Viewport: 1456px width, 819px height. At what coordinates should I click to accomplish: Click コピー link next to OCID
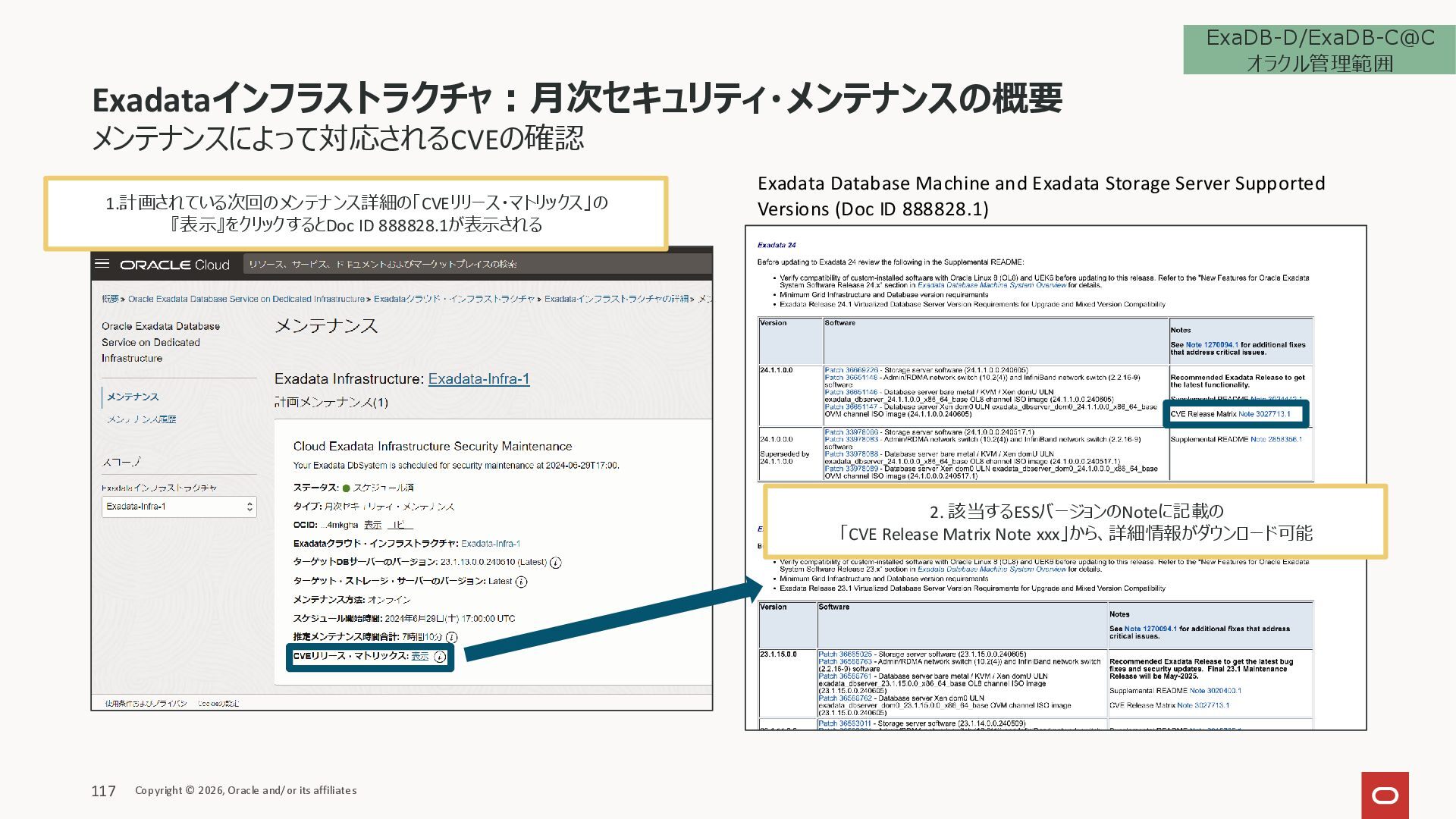pos(400,525)
